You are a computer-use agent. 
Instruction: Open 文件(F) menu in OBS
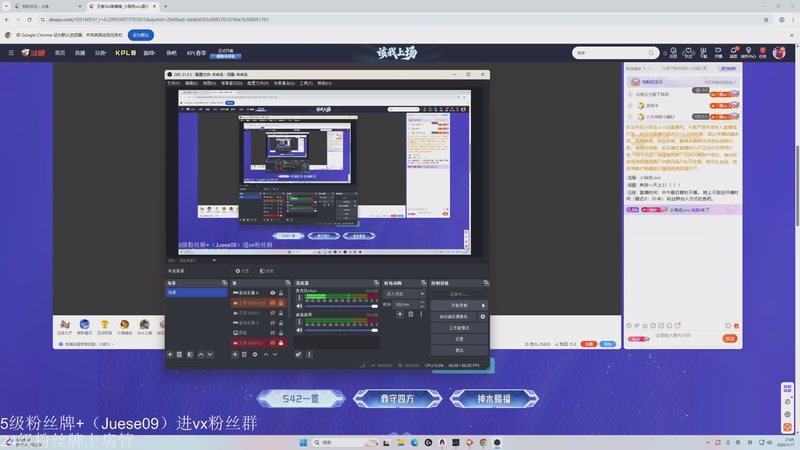point(173,83)
